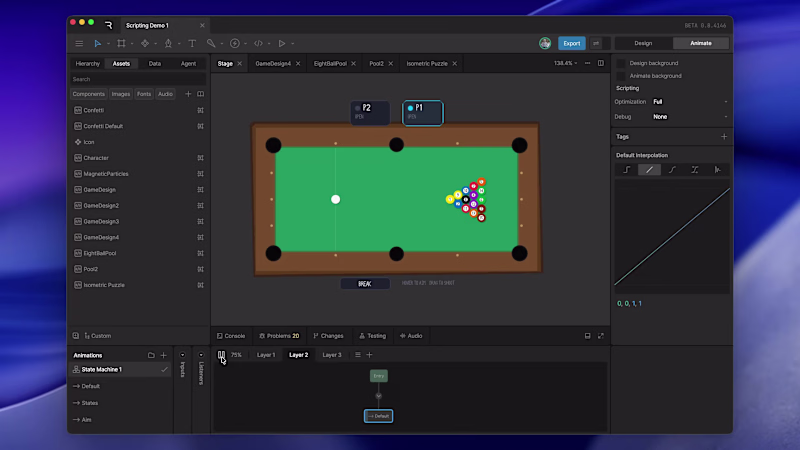Screen dimensions: 800x450
Task: Click the icon left of Custom sort
Action: click(76, 336)
